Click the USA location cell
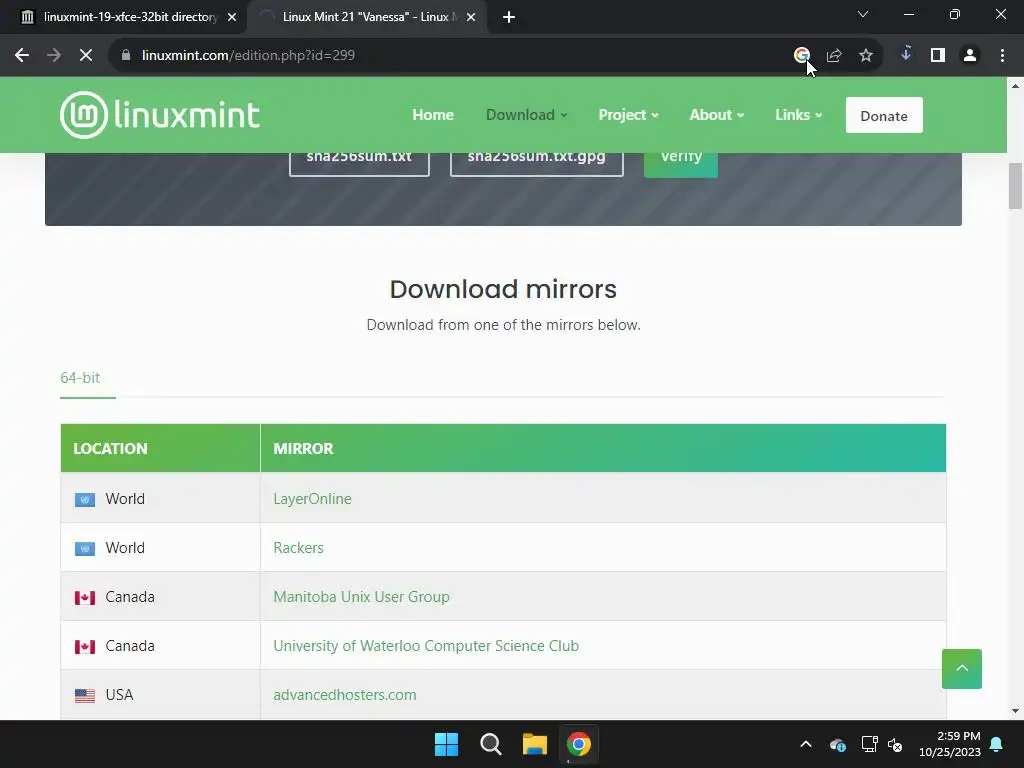This screenshot has height=768, width=1024. click(160, 695)
